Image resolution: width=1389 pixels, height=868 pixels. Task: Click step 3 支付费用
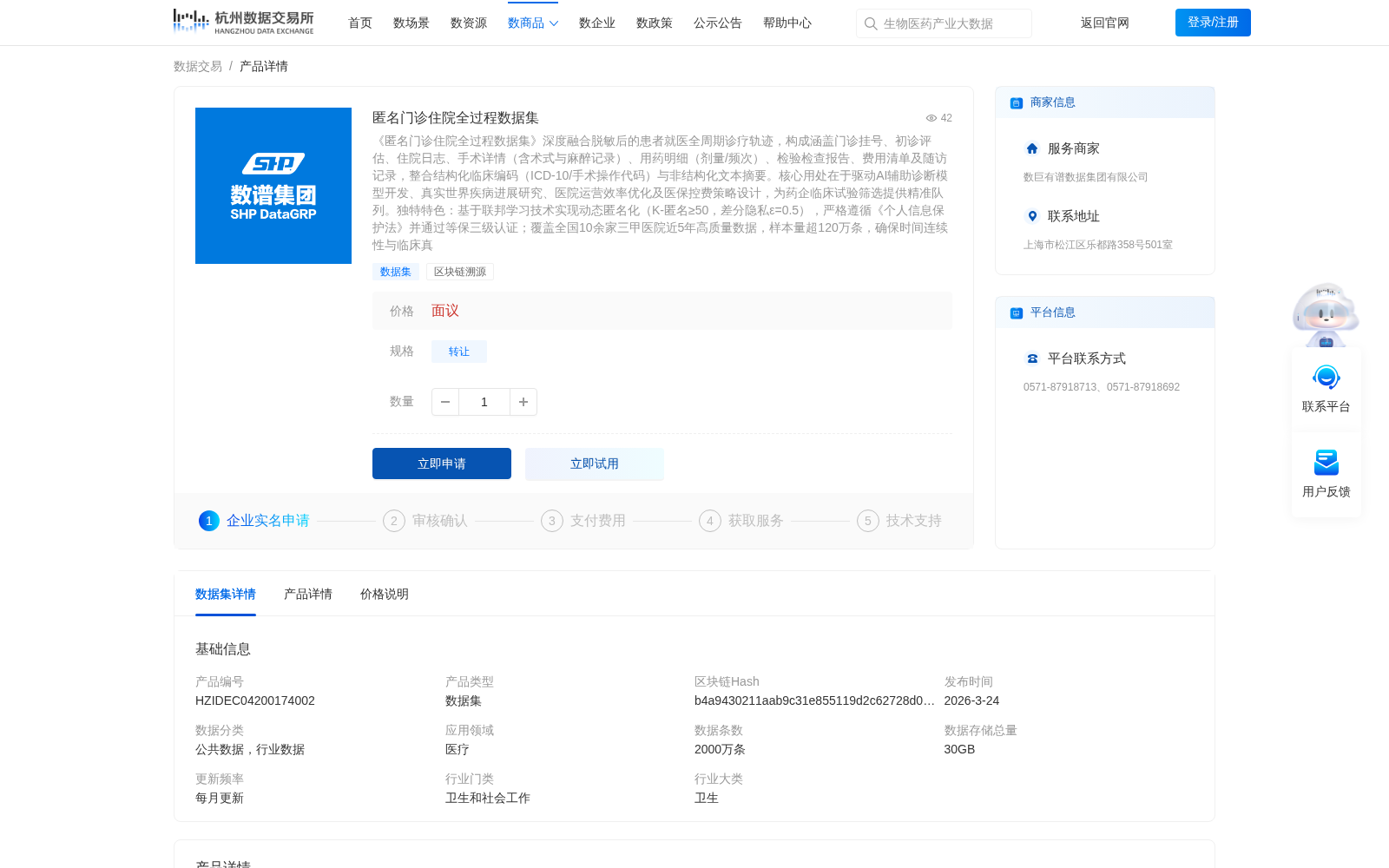tap(583, 521)
